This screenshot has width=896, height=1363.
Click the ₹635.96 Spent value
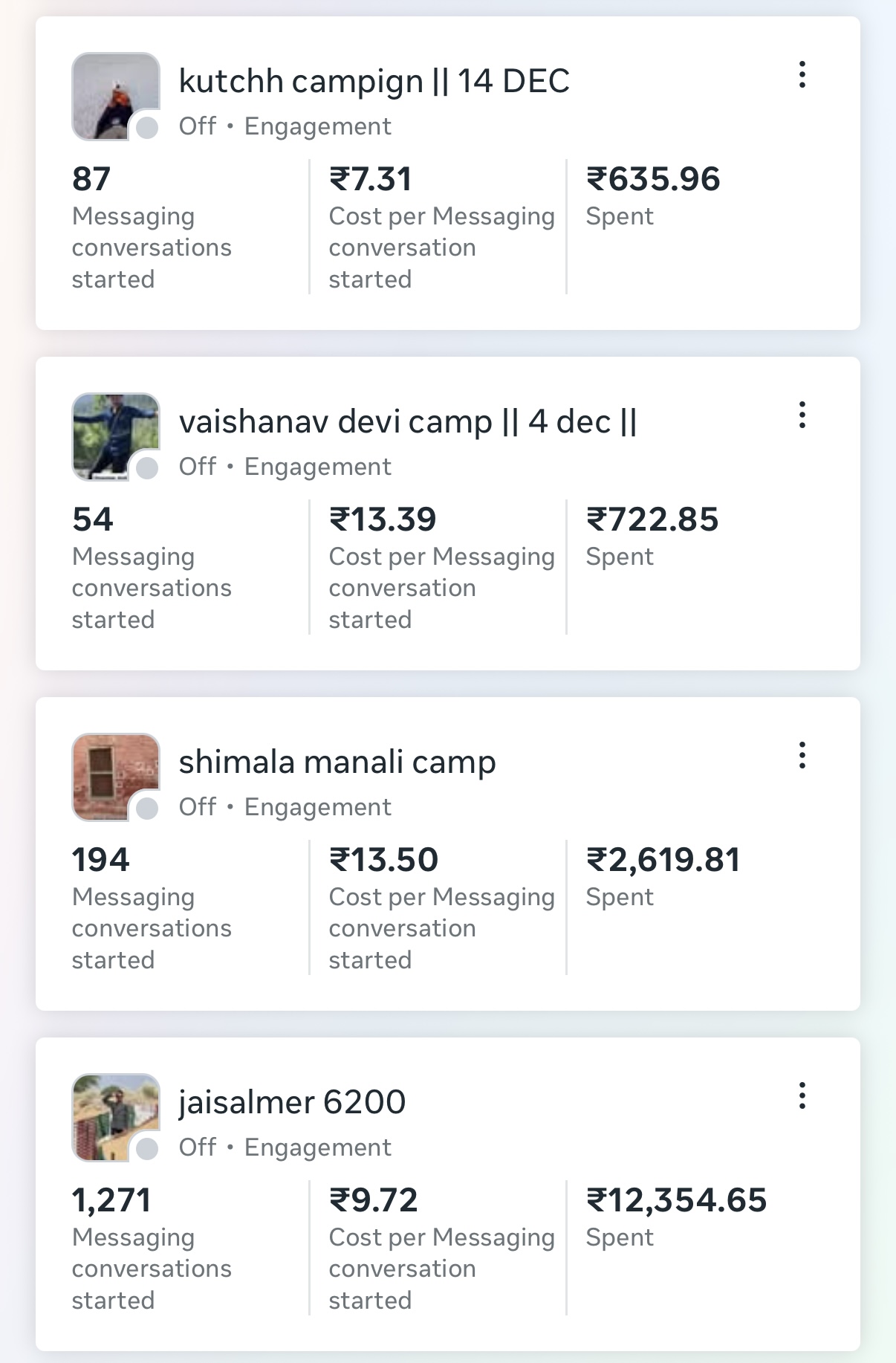pos(653,179)
